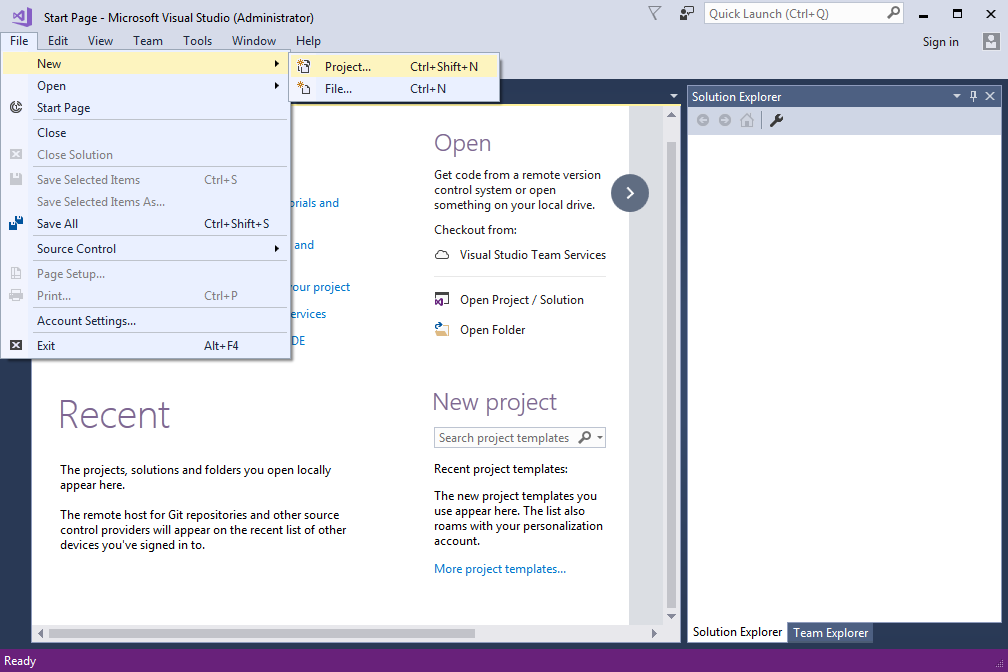This screenshot has width=1008, height=672.
Task: Click the Sign in link
Action: tap(940, 42)
